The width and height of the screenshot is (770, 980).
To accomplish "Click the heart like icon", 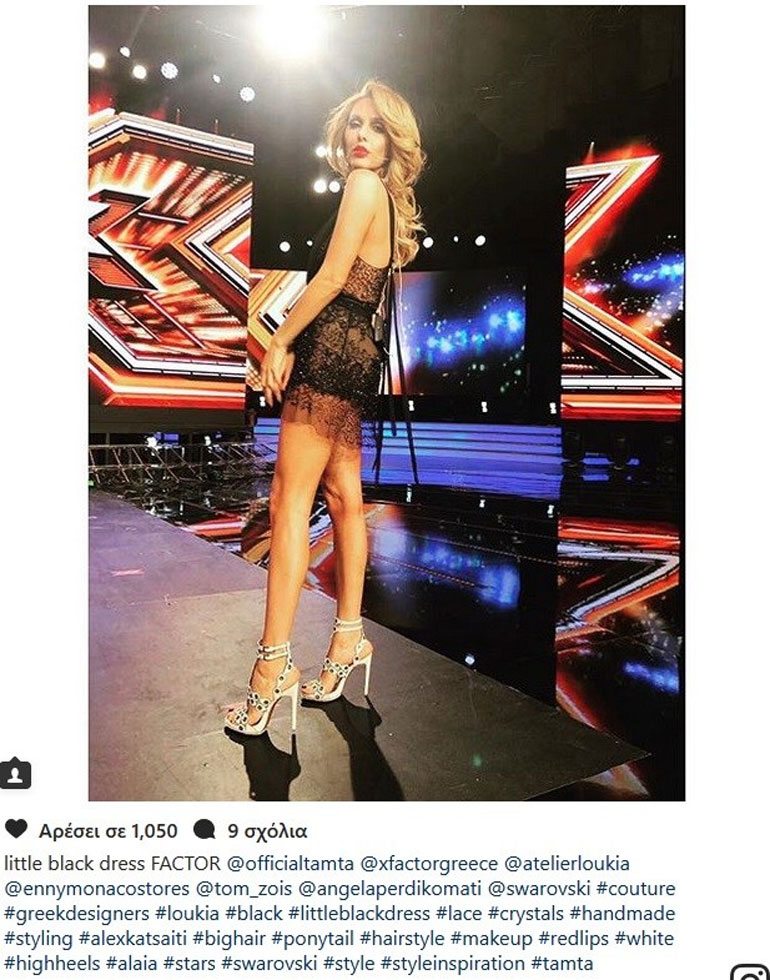I will [16, 829].
